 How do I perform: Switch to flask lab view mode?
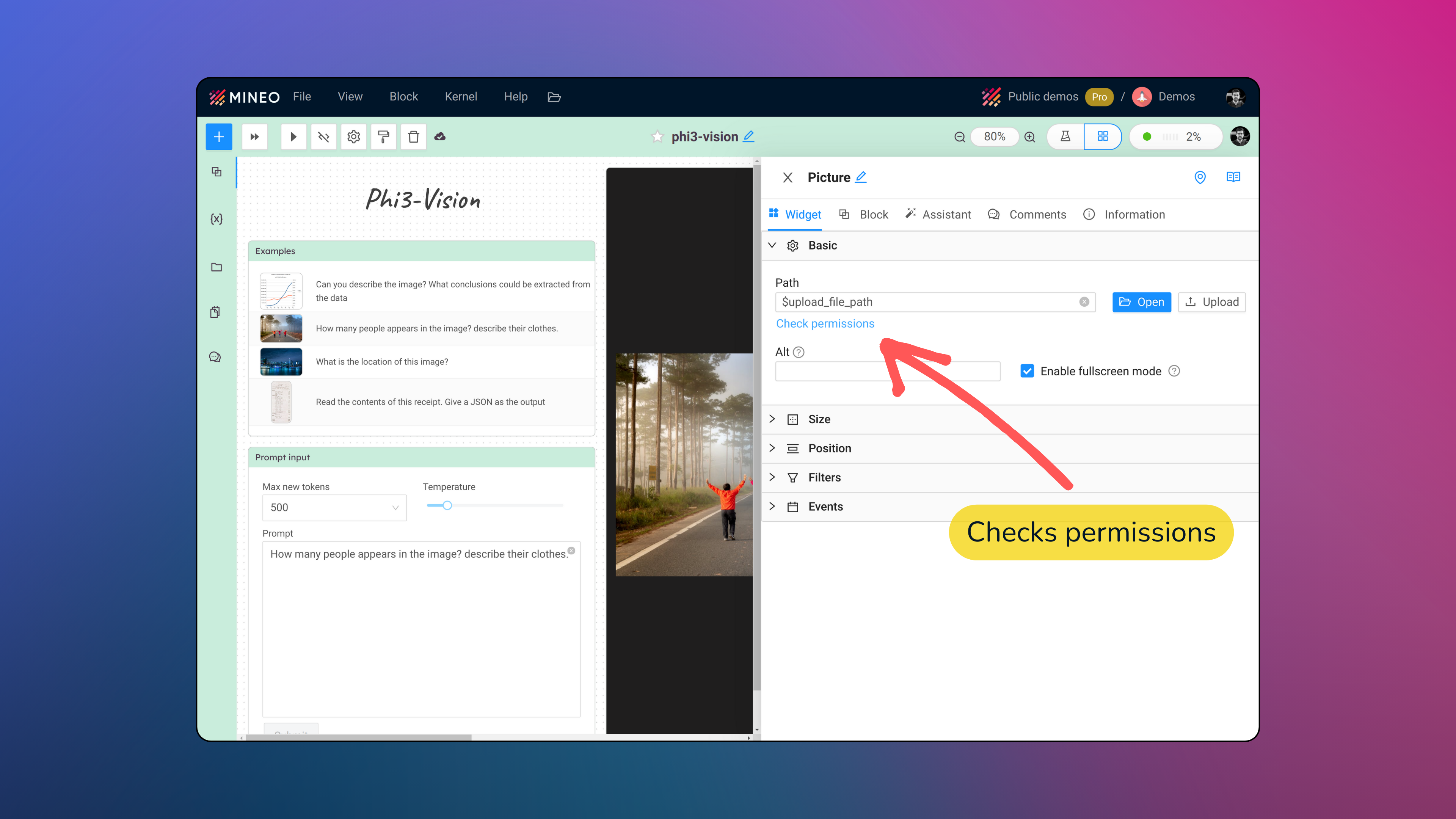pos(1065,137)
